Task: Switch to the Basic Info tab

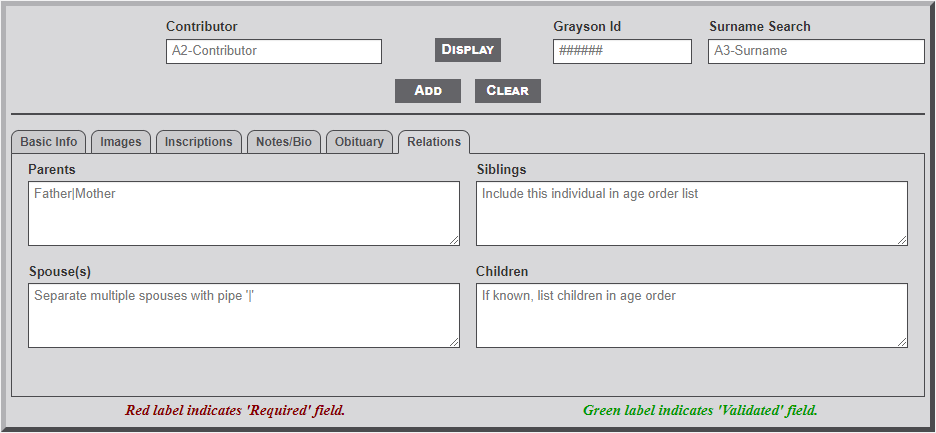Action: pos(49,142)
